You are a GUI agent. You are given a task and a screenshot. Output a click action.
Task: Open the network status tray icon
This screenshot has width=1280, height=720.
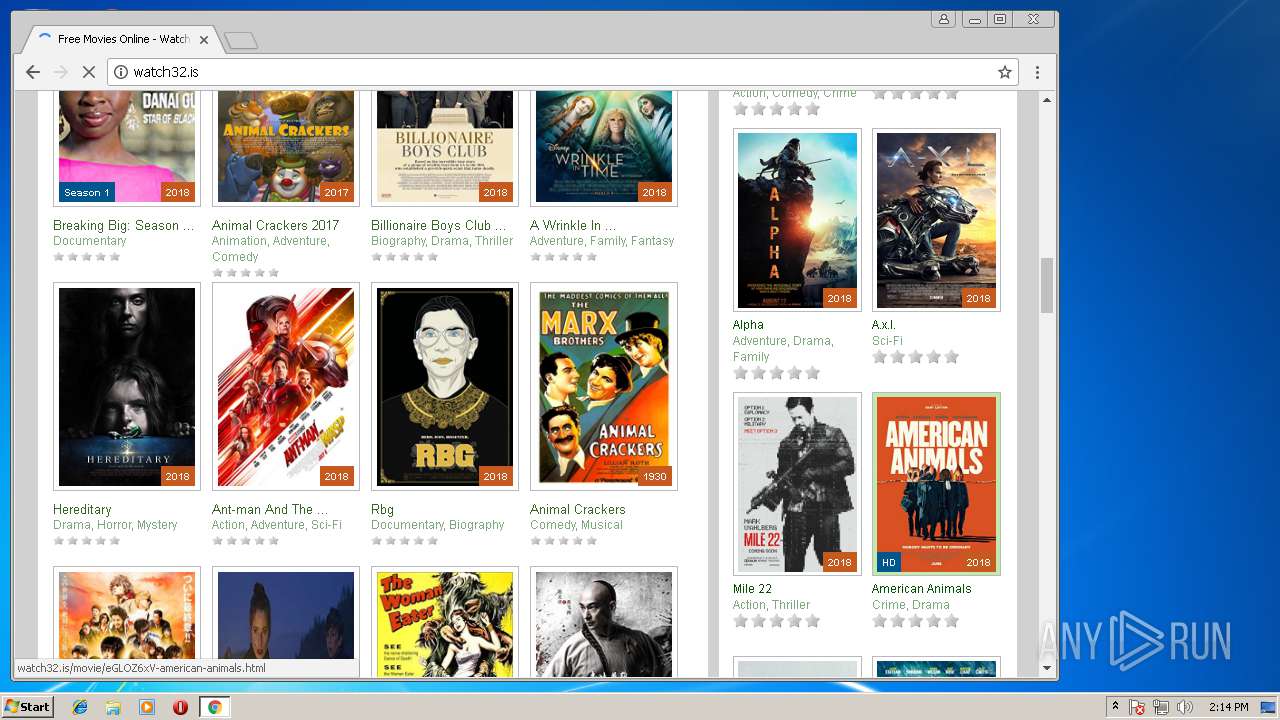[1161, 707]
